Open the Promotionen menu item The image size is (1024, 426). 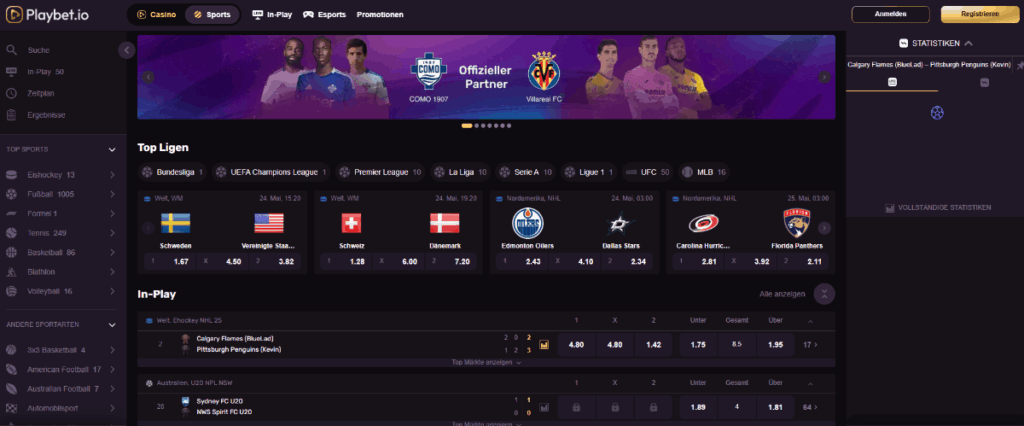(x=380, y=14)
